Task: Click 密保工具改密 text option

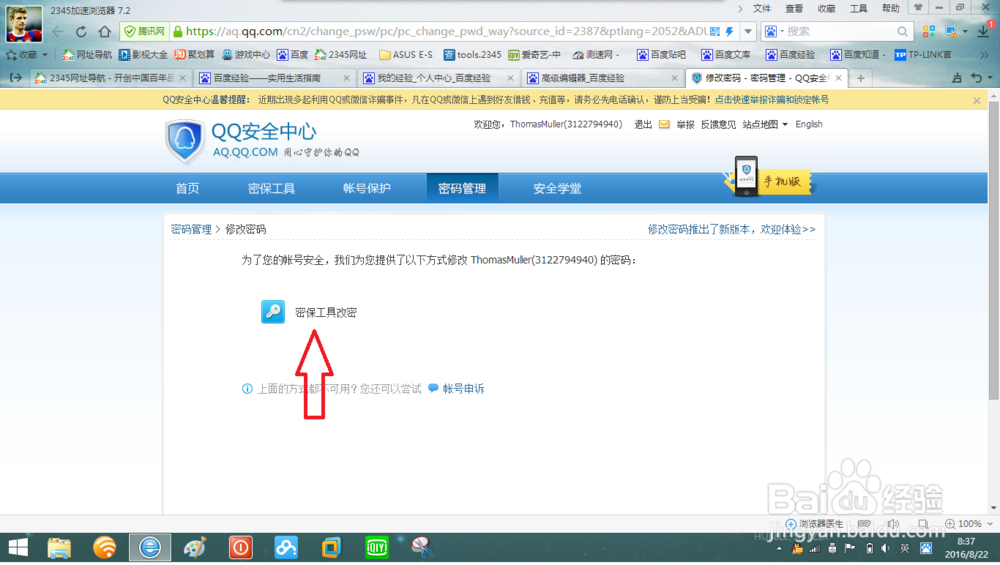Action: [x=326, y=312]
